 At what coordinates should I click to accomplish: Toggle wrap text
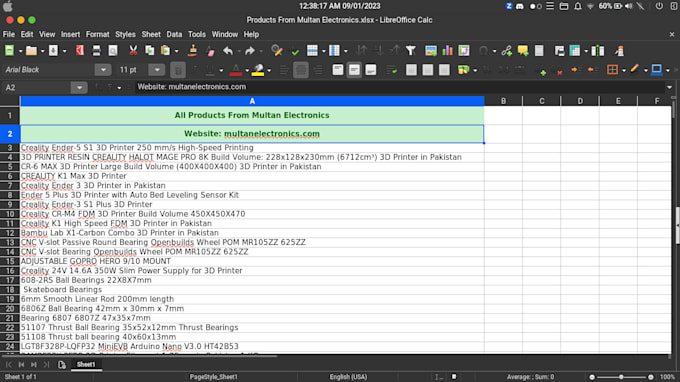[392, 70]
